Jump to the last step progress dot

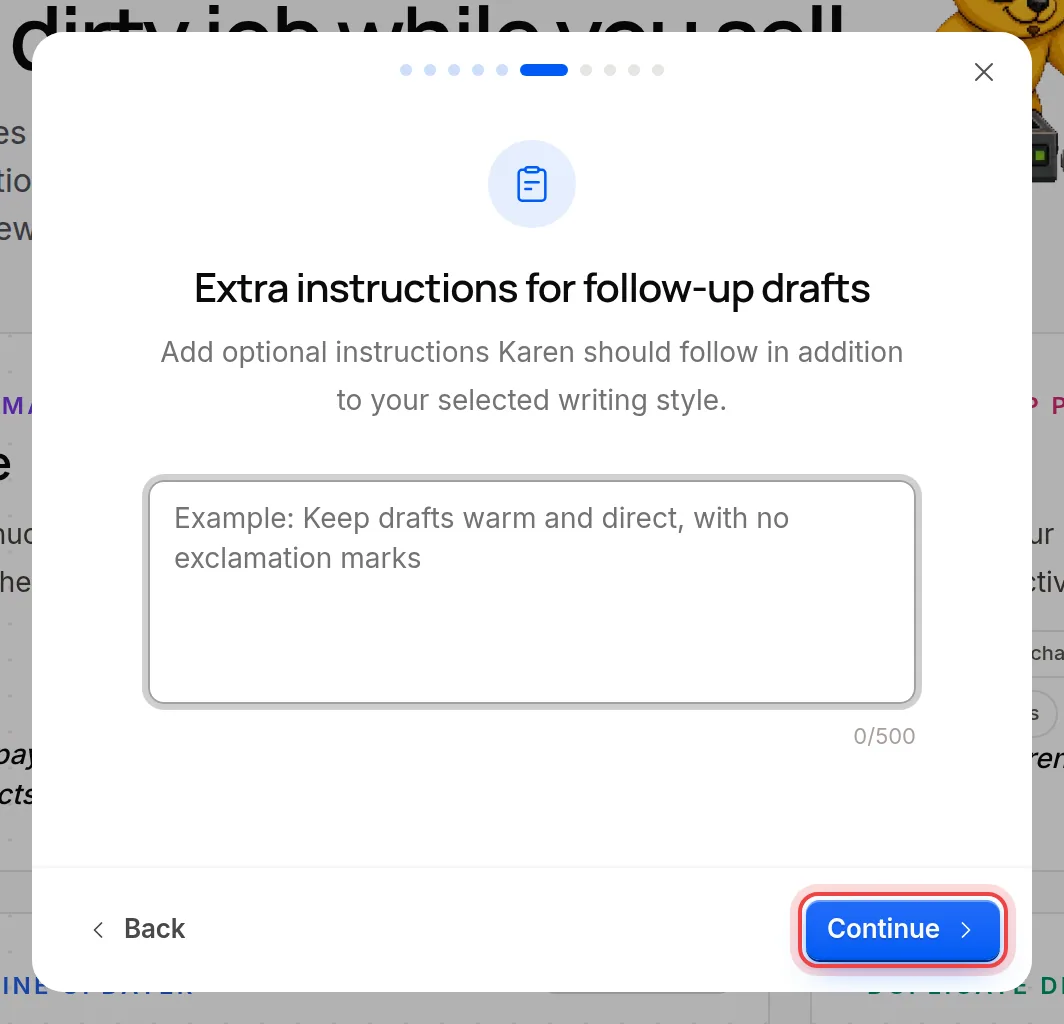coord(658,70)
